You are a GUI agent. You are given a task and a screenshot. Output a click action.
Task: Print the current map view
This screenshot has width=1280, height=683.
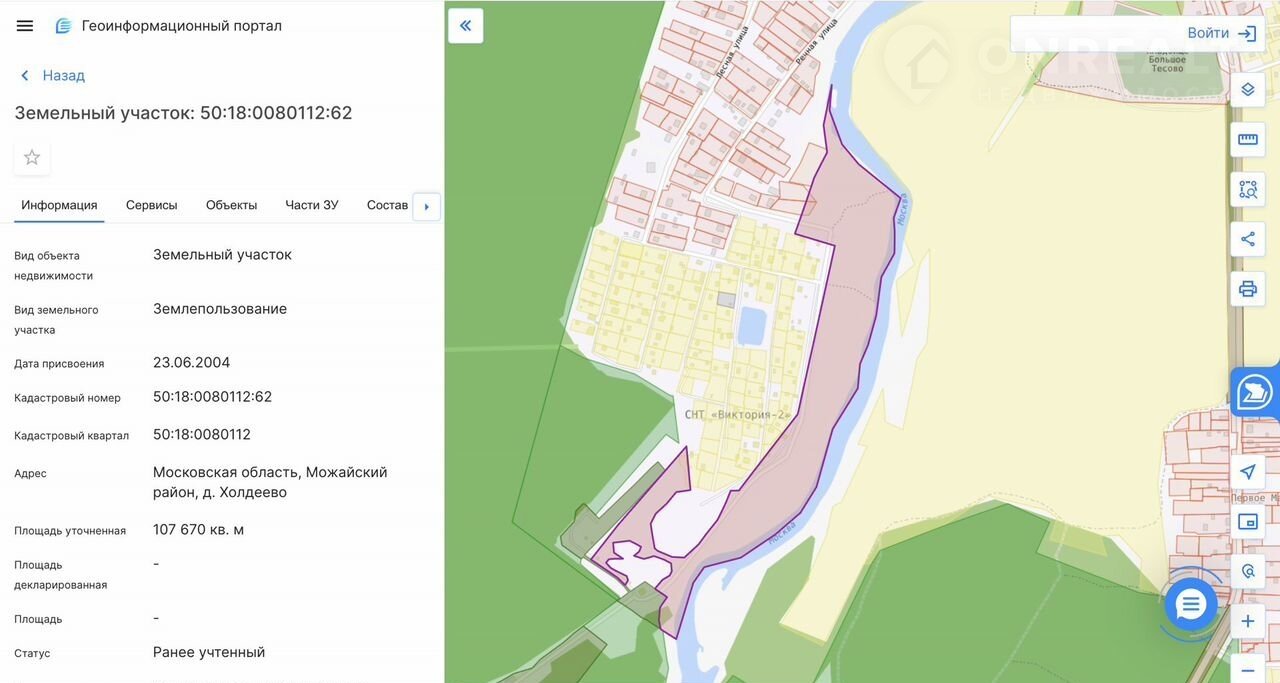[x=1247, y=289]
